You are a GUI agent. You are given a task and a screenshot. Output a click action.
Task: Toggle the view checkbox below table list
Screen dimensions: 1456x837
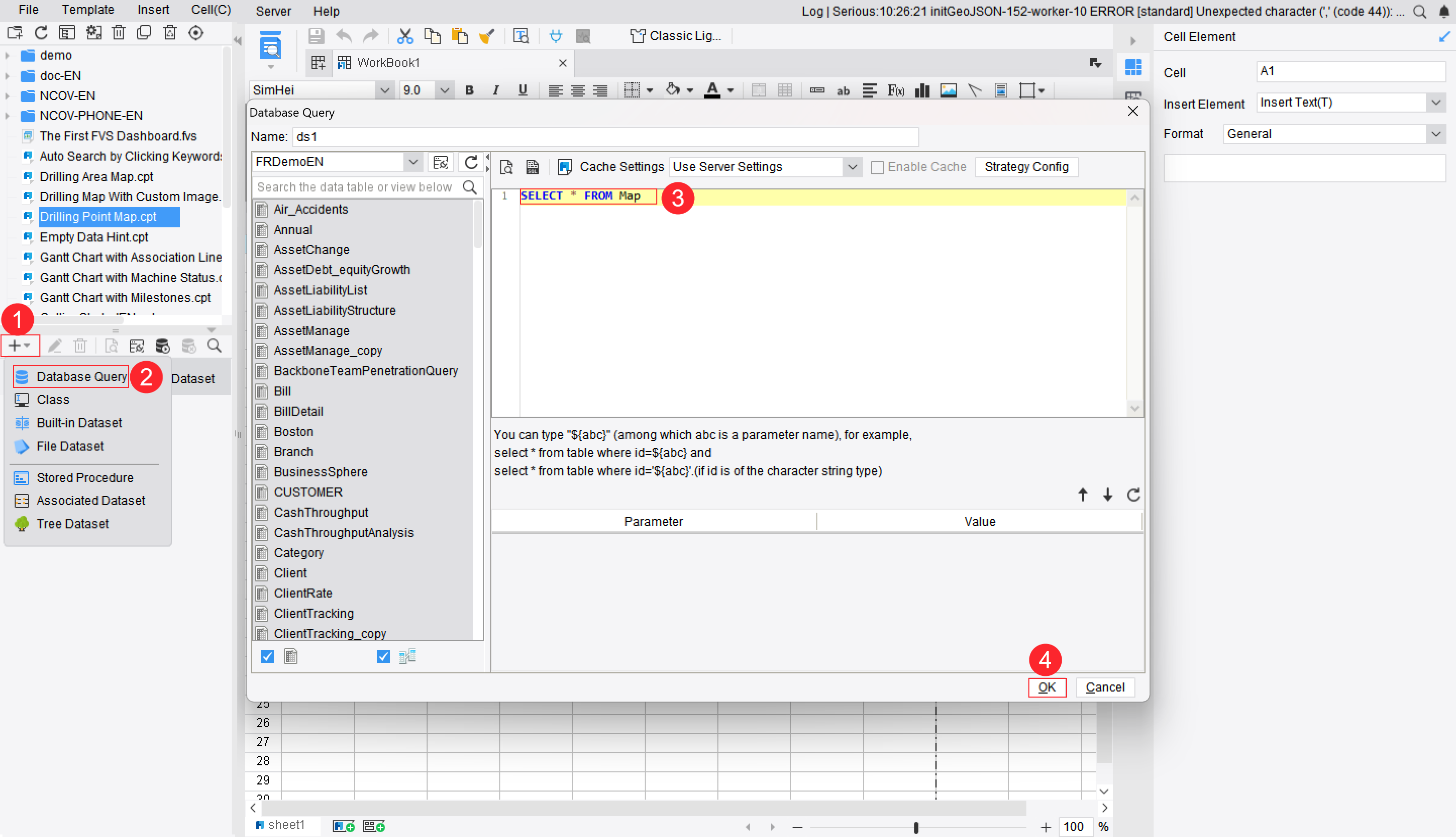point(384,657)
